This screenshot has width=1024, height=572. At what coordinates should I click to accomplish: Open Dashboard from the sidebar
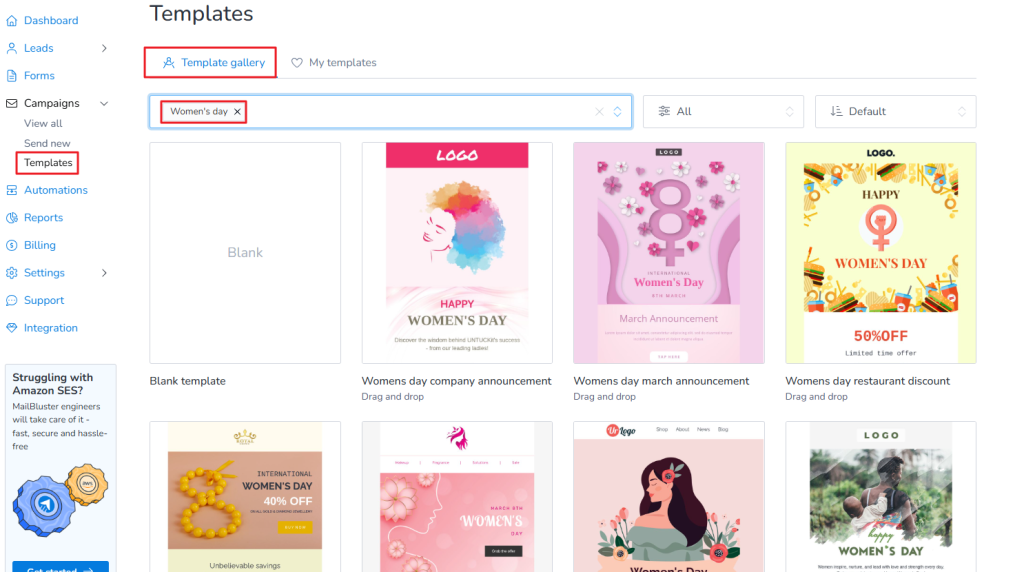[51, 21]
